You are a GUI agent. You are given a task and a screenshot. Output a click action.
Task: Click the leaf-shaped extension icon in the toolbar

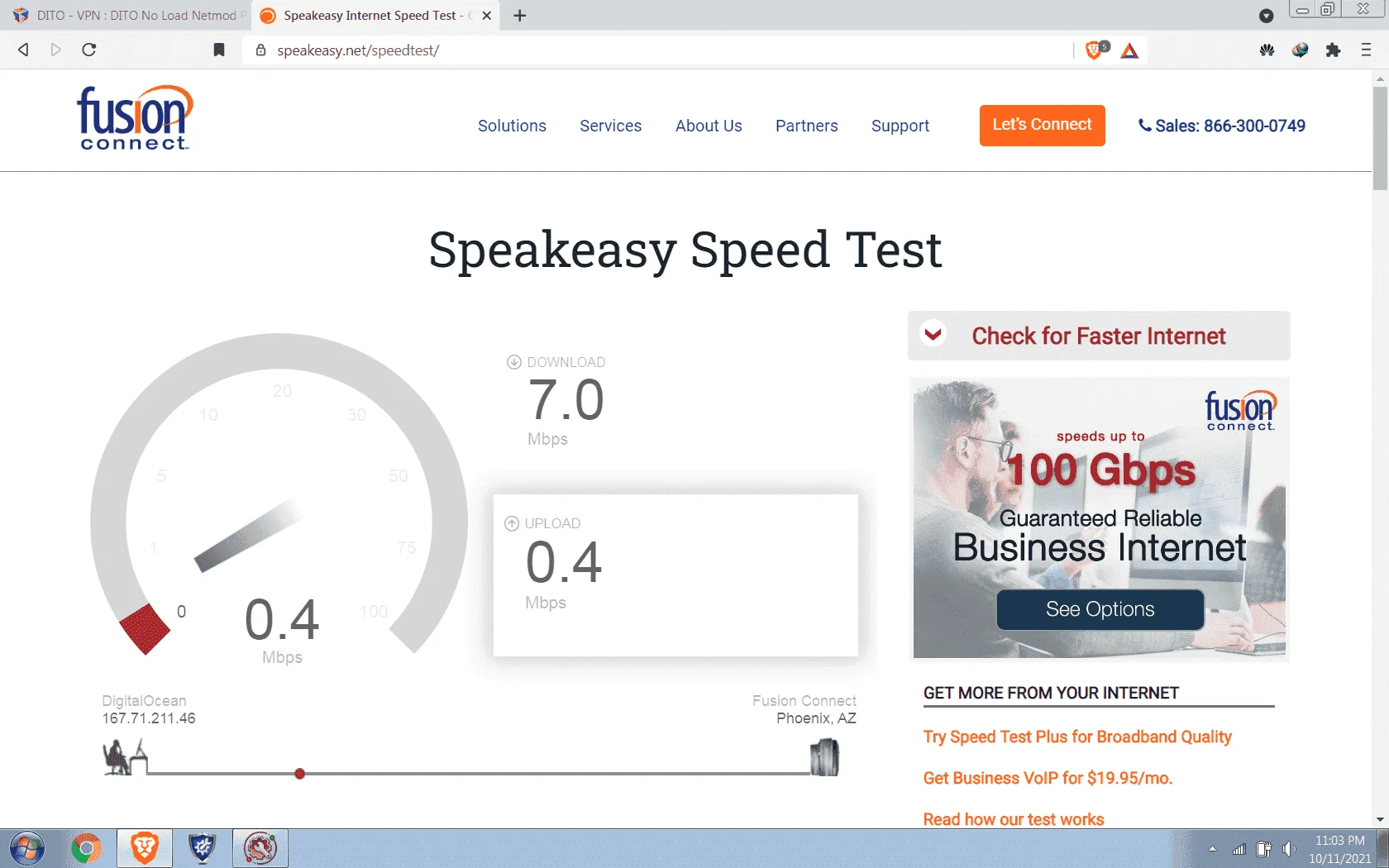1267,50
